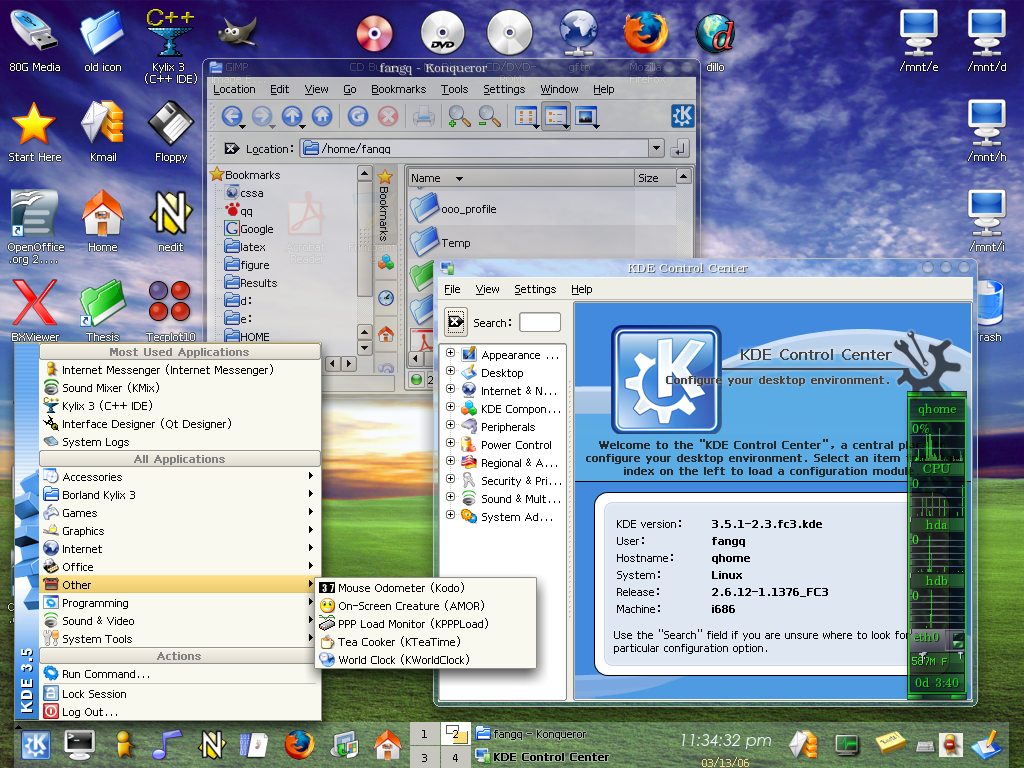Expand Power Control tree node
Screen dimensions: 1024x768
coord(450,442)
